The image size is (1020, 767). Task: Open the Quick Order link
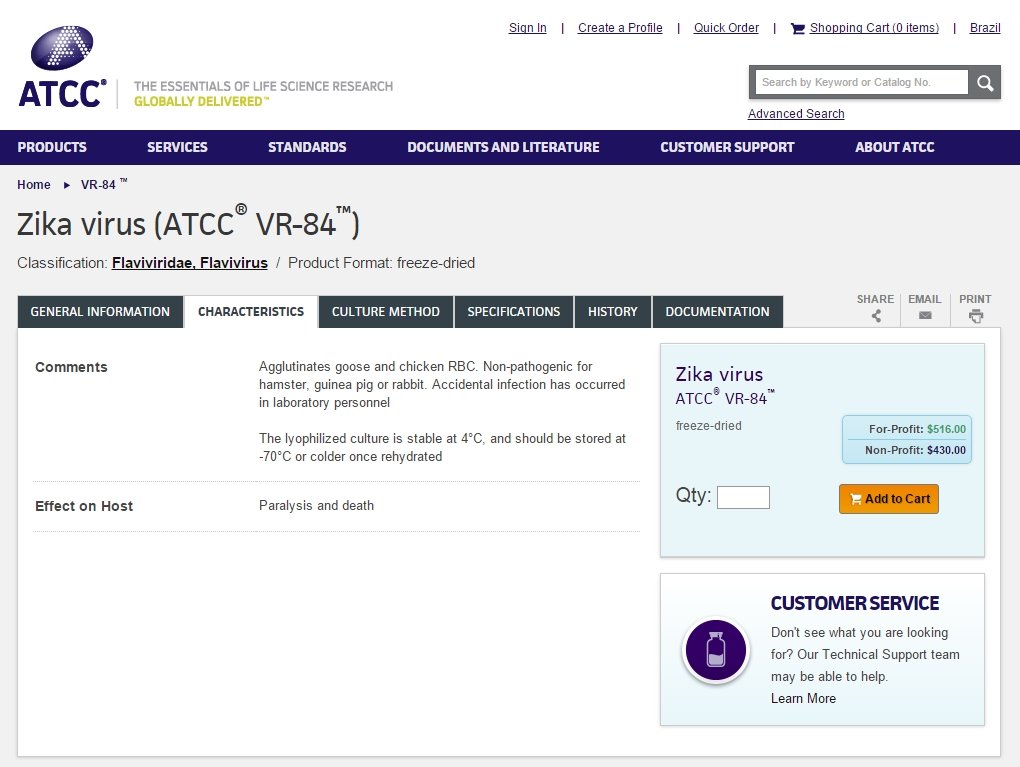point(726,28)
